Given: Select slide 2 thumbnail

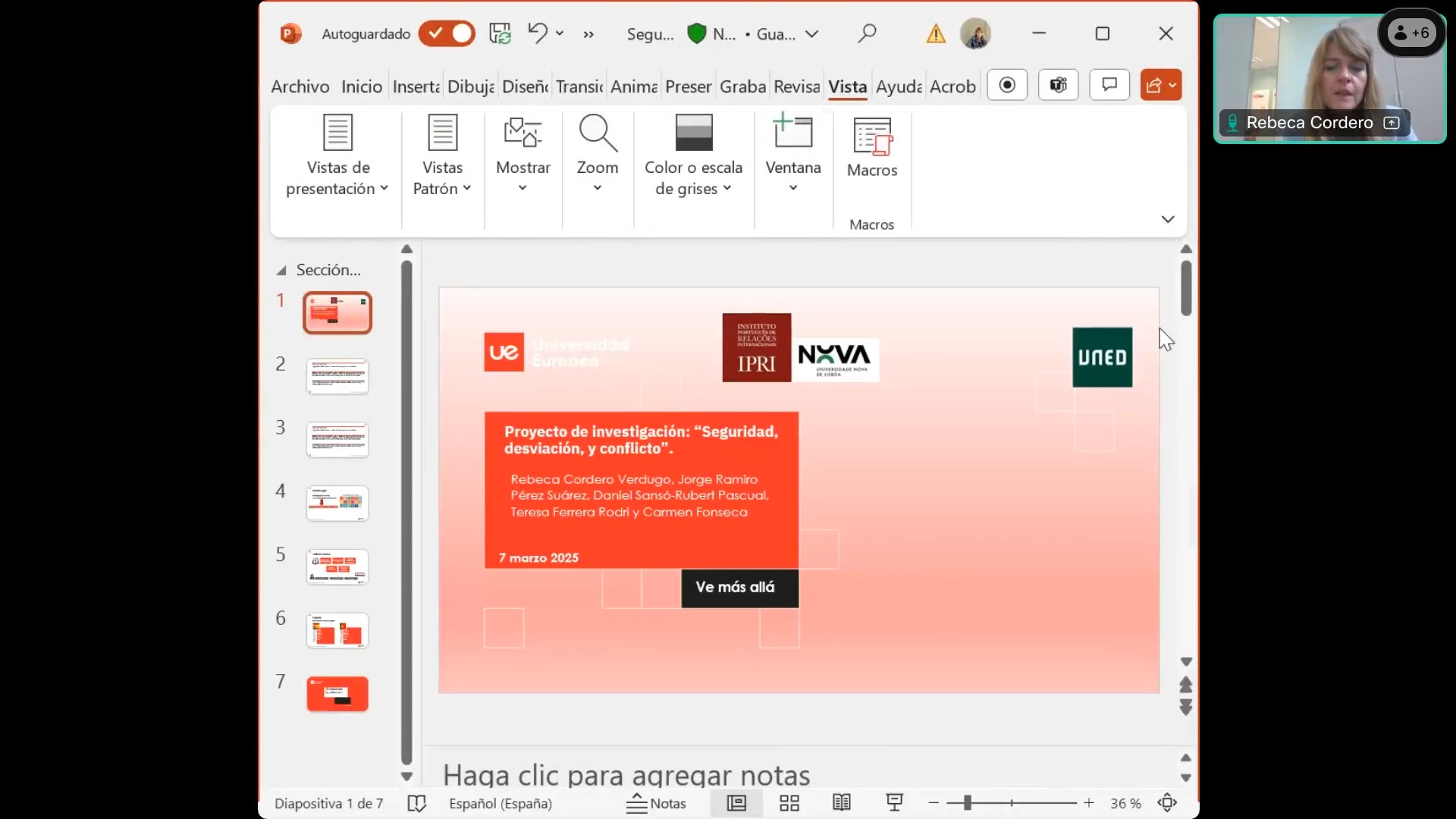Looking at the screenshot, I should click(x=337, y=376).
